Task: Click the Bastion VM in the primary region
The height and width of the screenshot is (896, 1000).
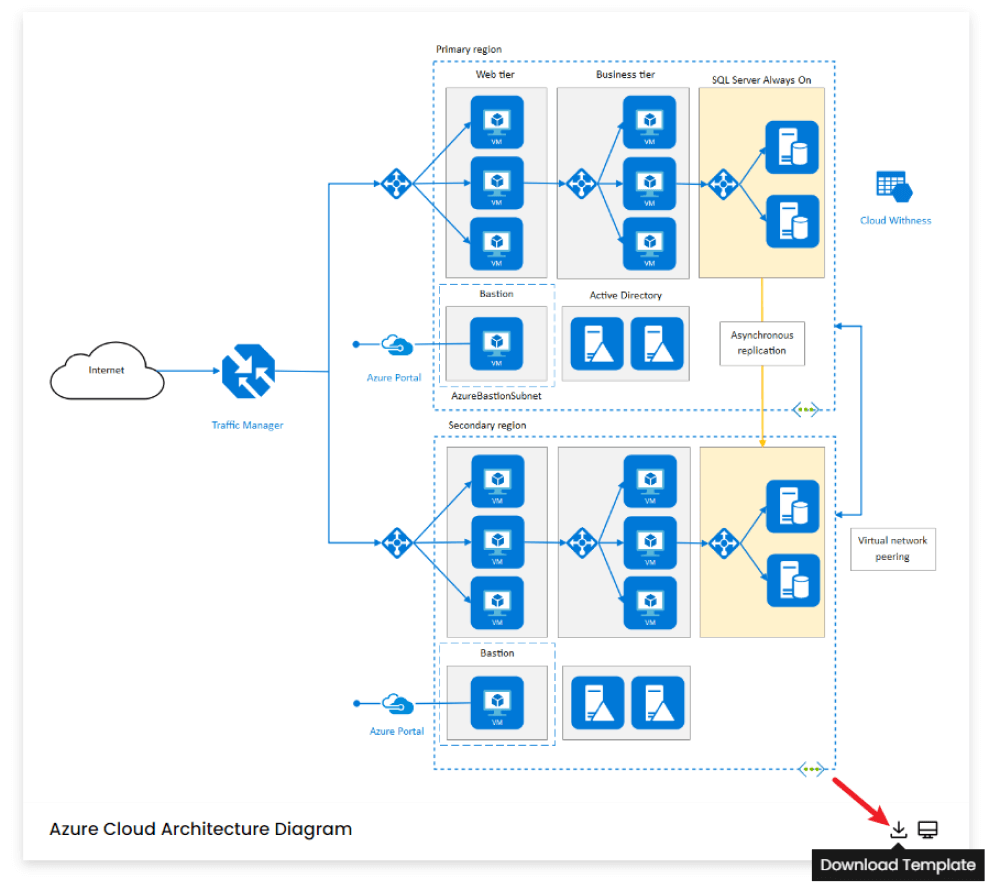Action: pyautogui.click(x=496, y=344)
